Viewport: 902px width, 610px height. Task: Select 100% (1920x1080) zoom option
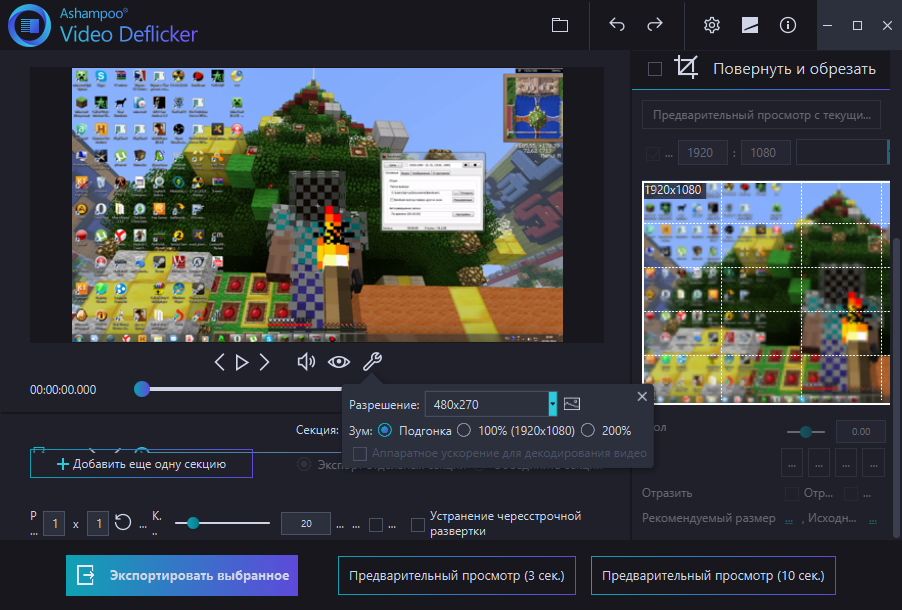pyautogui.click(x=464, y=430)
